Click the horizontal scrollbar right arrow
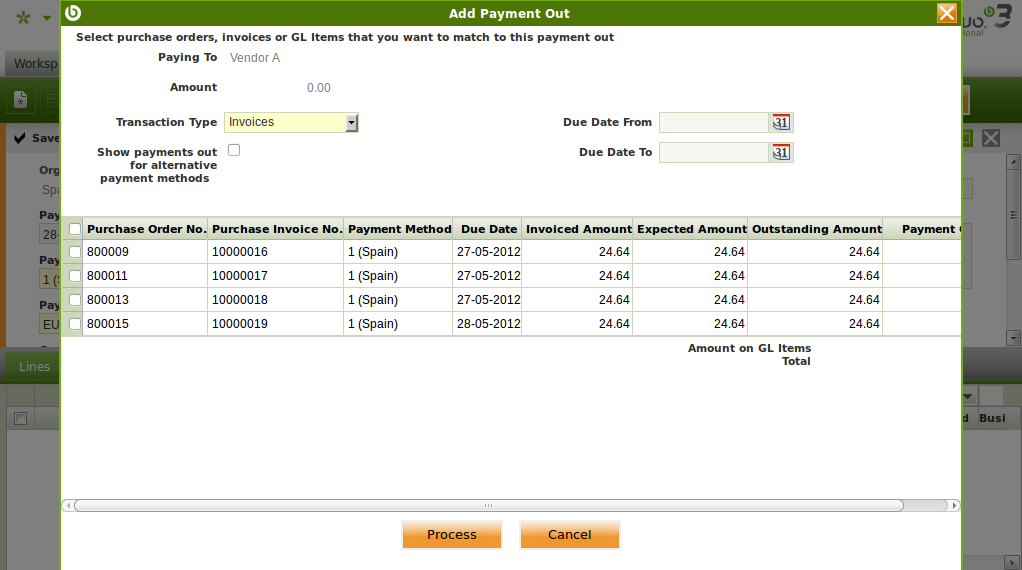Screen dimensions: 1022x570 (954, 506)
